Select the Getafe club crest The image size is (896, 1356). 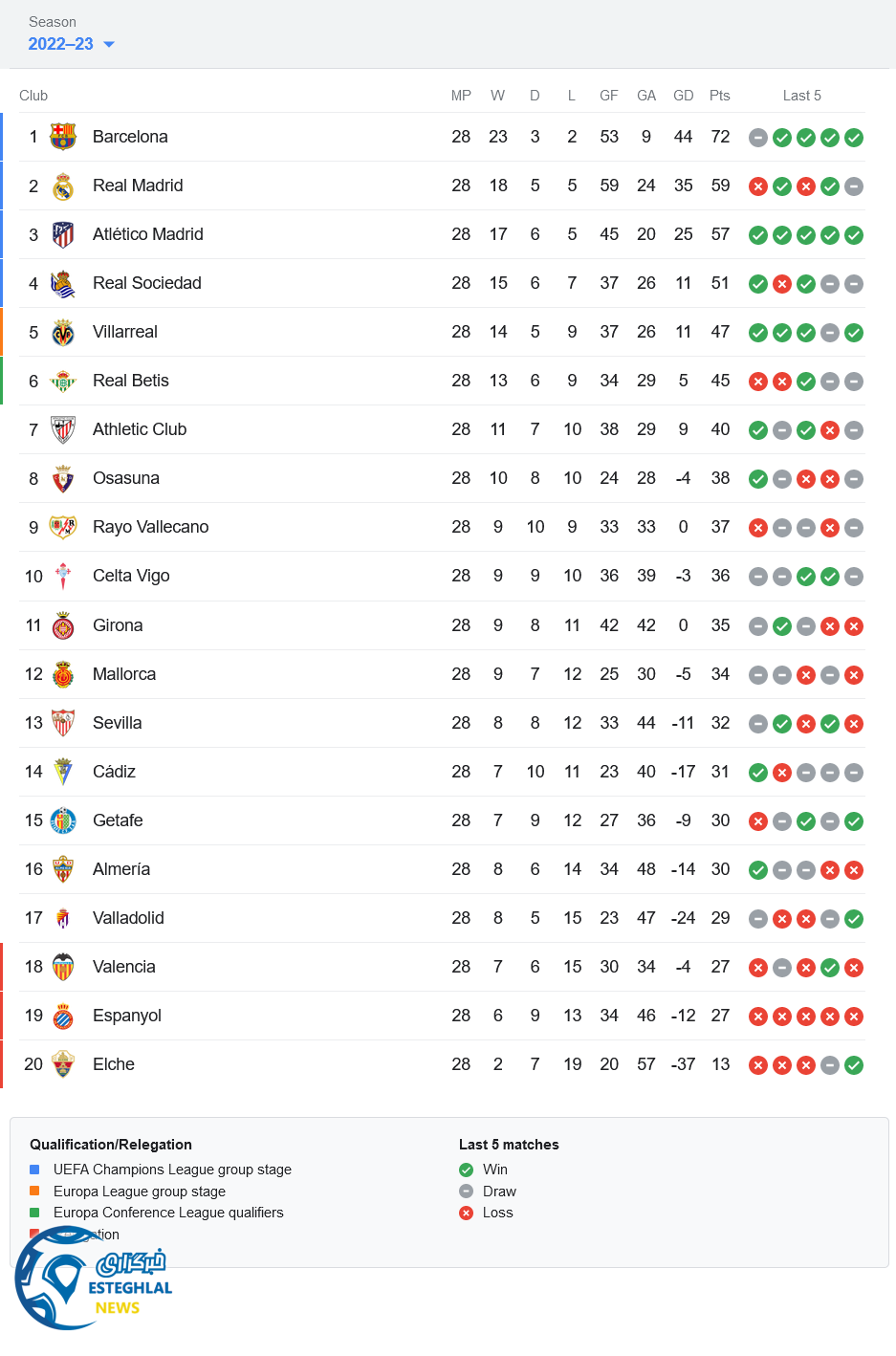tap(63, 820)
